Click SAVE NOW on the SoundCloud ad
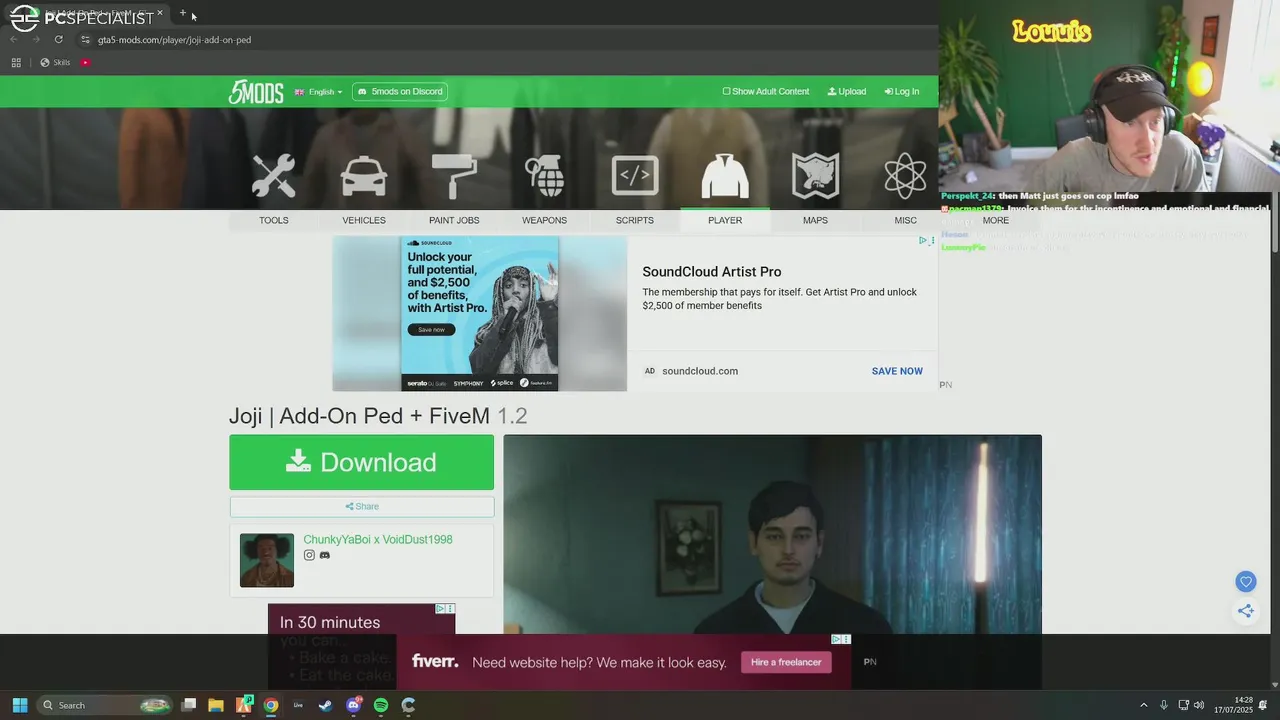The width and height of the screenshot is (1280, 720). click(x=897, y=371)
